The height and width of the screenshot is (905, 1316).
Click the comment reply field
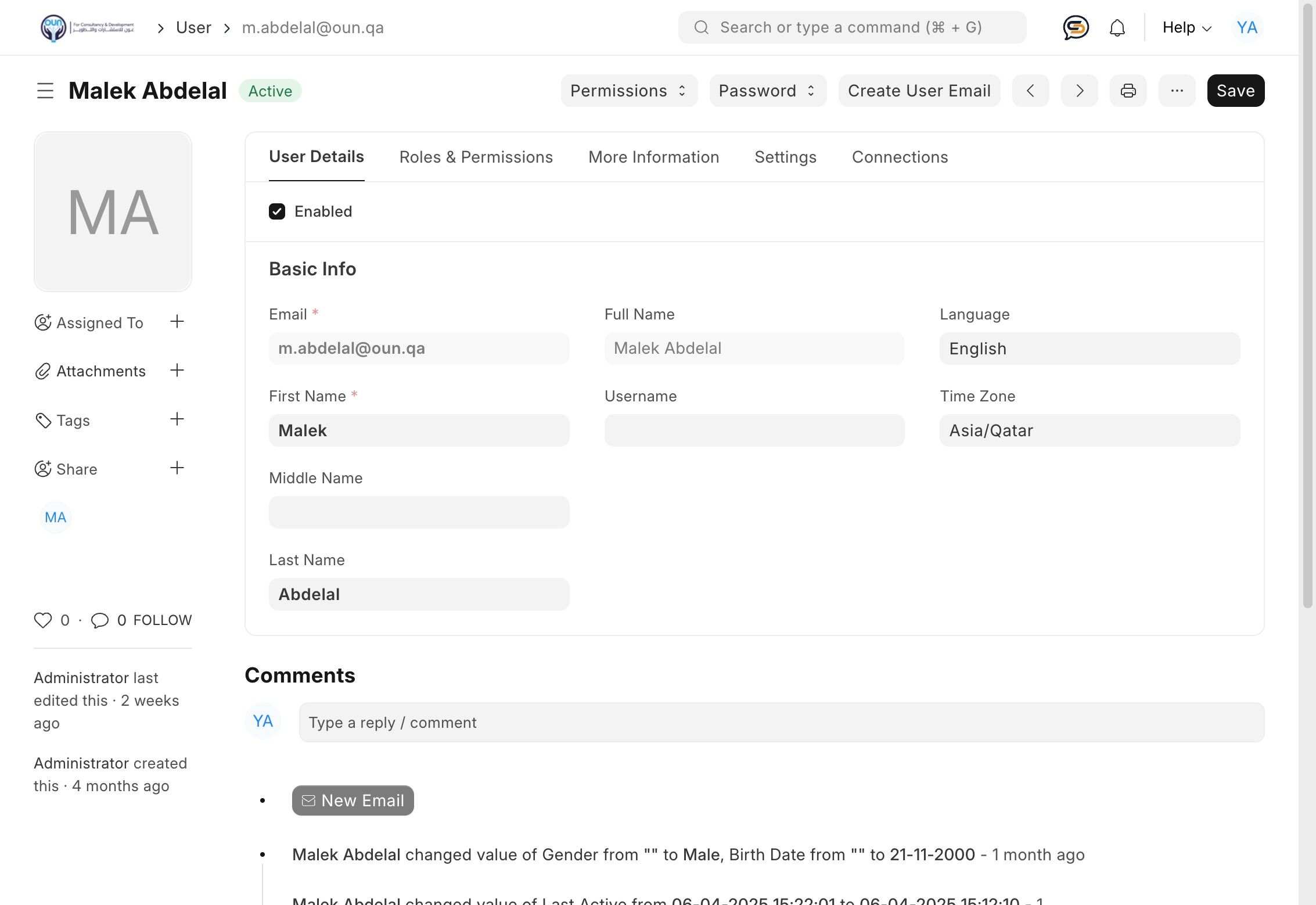(781, 722)
